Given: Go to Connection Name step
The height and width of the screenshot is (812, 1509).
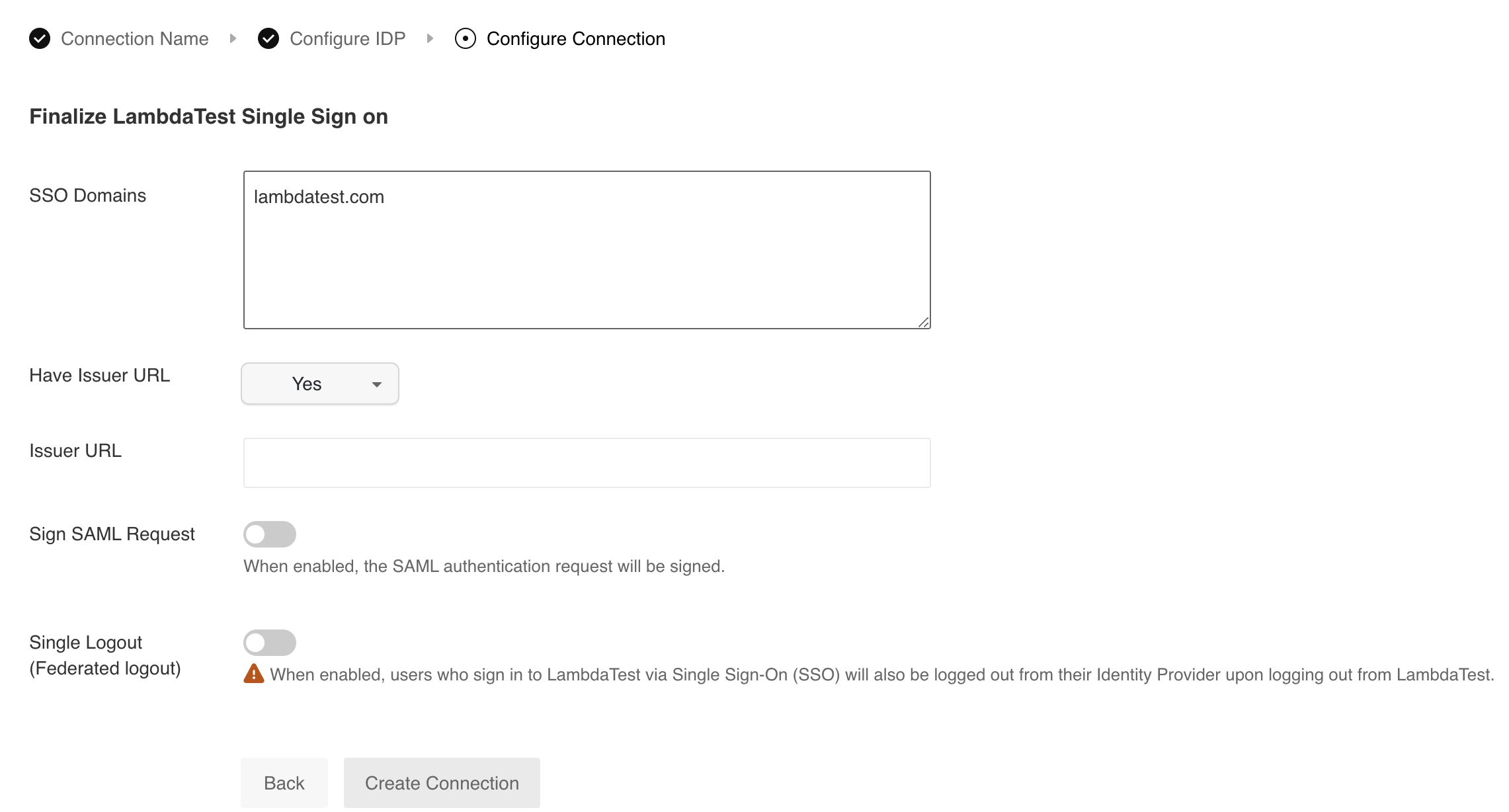Looking at the screenshot, I should point(134,39).
